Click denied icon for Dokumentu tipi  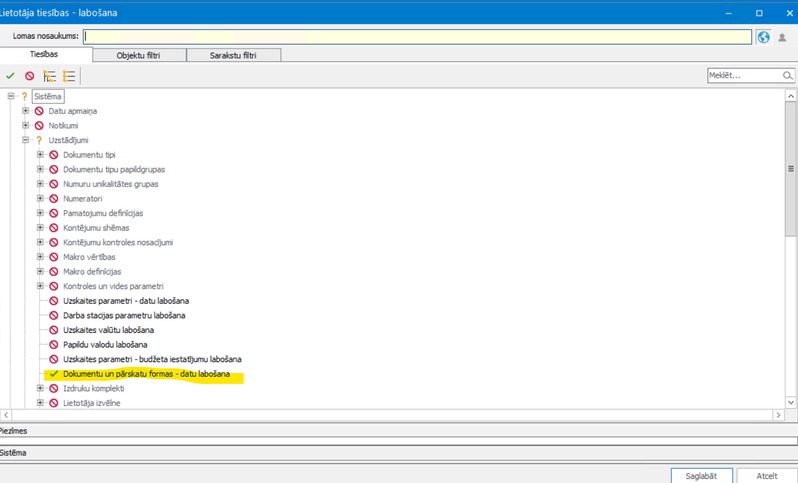coord(53,155)
